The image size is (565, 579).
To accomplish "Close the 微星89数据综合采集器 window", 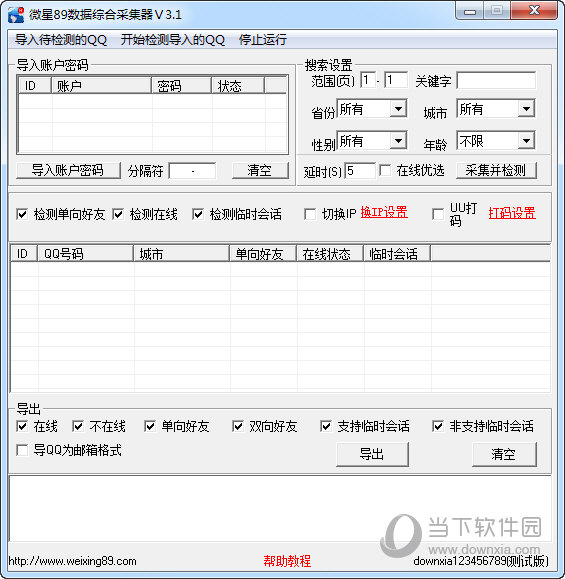I will pyautogui.click(x=534, y=11).
